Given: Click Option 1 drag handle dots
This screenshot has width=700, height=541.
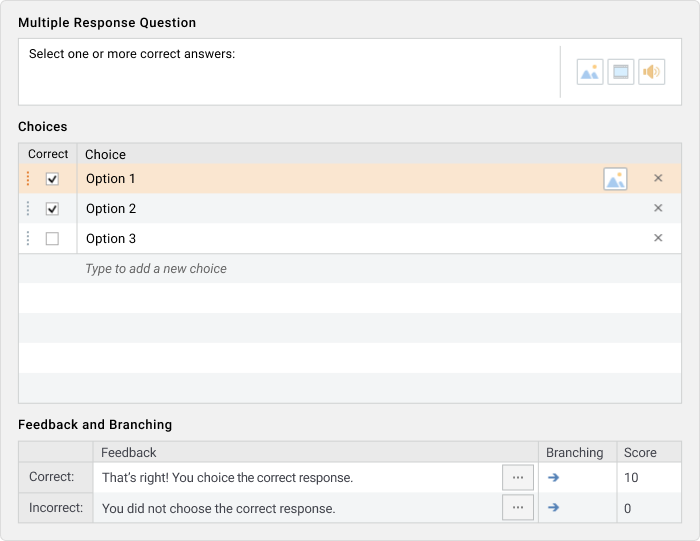Looking at the screenshot, I should [28, 179].
